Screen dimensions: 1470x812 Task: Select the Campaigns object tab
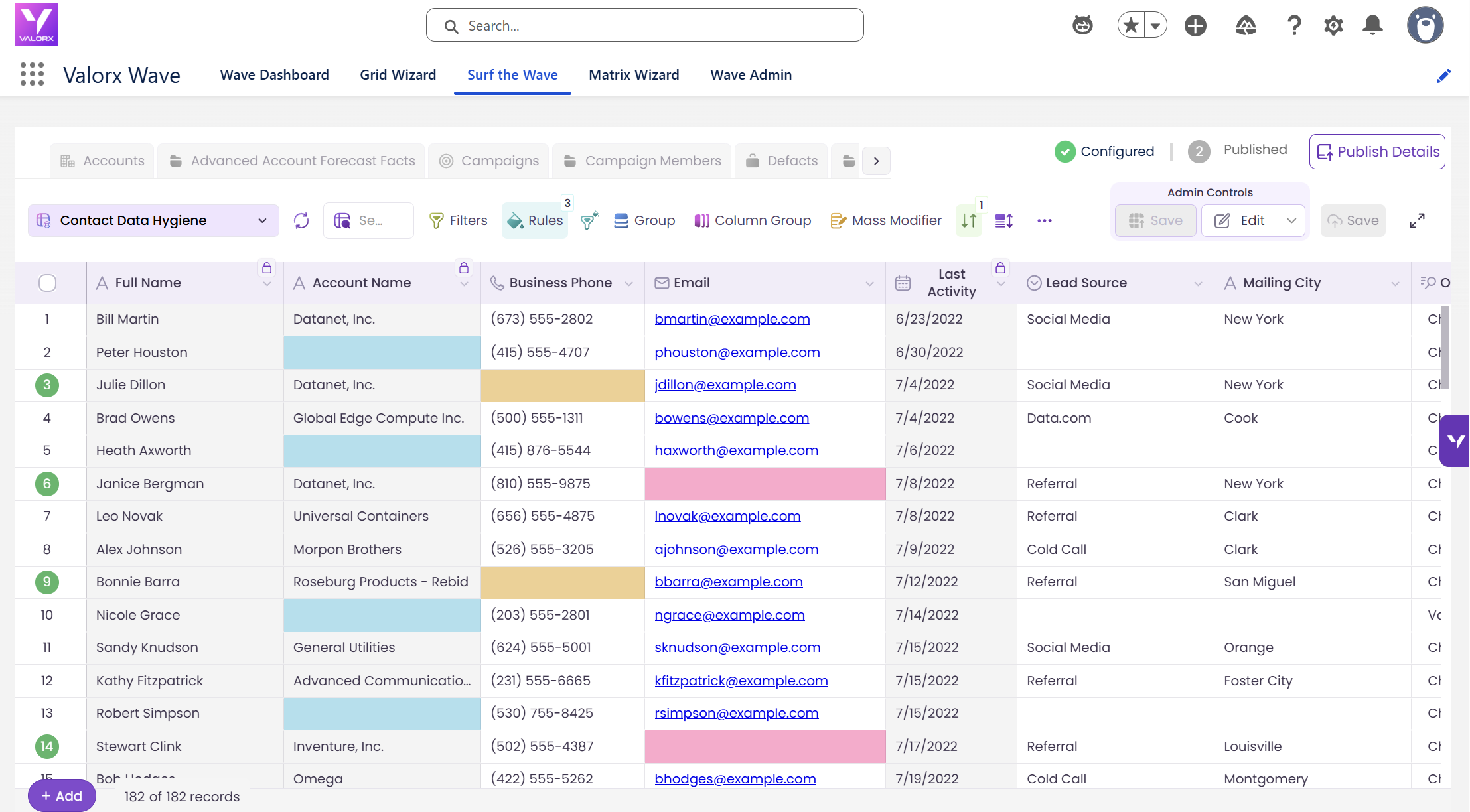pyautogui.click(x=489, y=161)
